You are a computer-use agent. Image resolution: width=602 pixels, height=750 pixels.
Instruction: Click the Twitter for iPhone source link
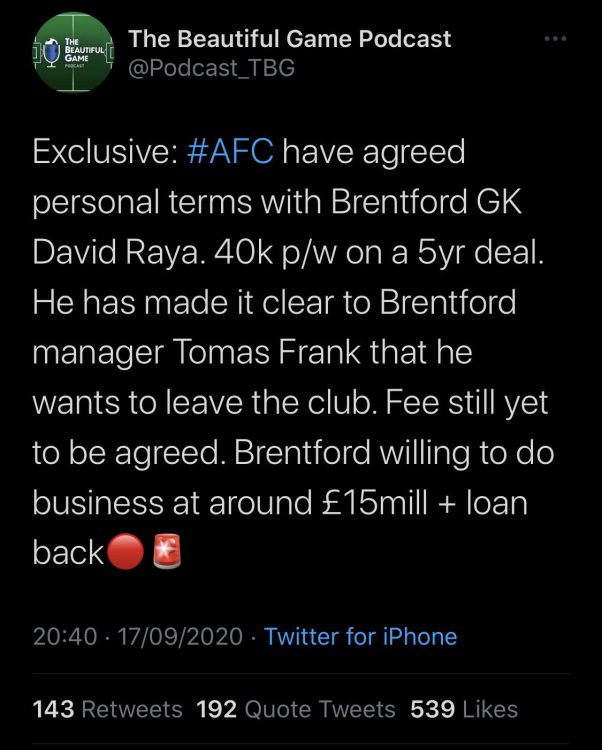360,637
